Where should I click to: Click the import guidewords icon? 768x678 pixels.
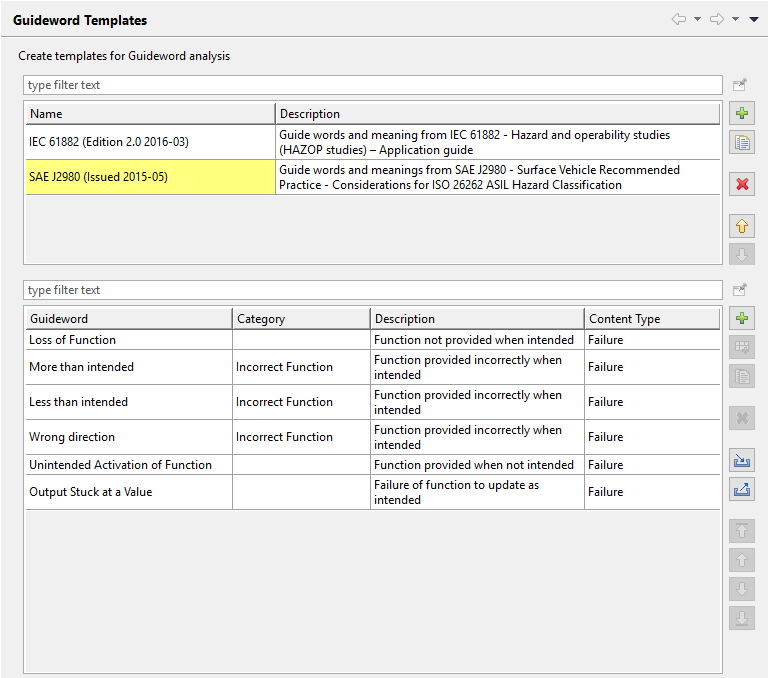pos(742,461)
